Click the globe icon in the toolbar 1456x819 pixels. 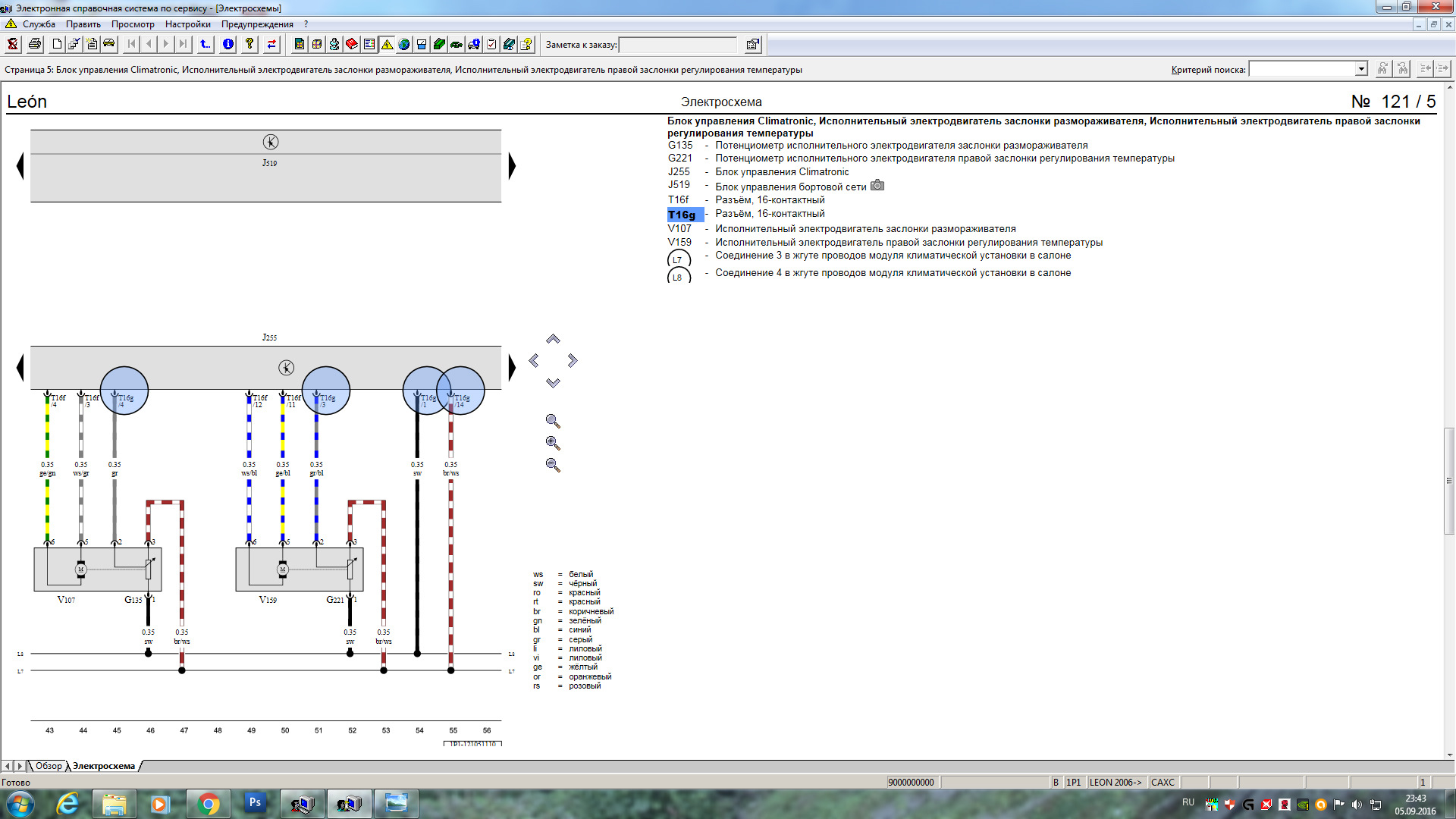404,44
